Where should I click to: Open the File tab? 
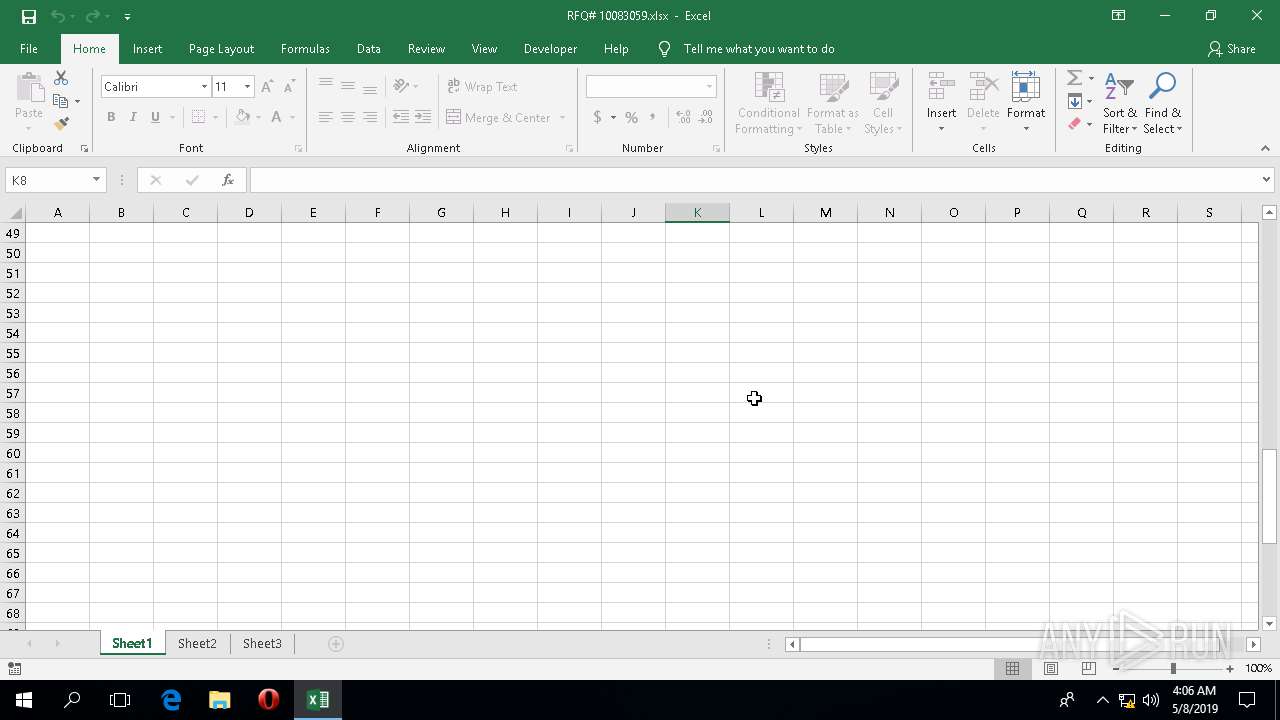coord(29,49)
